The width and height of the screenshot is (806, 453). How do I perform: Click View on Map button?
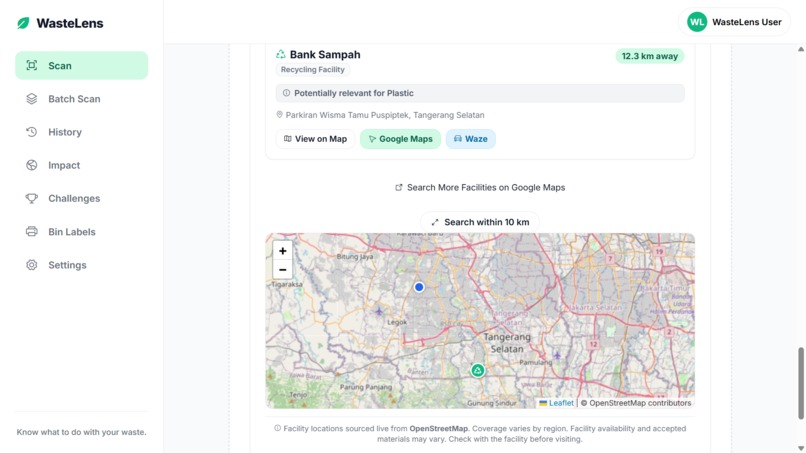click(315, 139)
